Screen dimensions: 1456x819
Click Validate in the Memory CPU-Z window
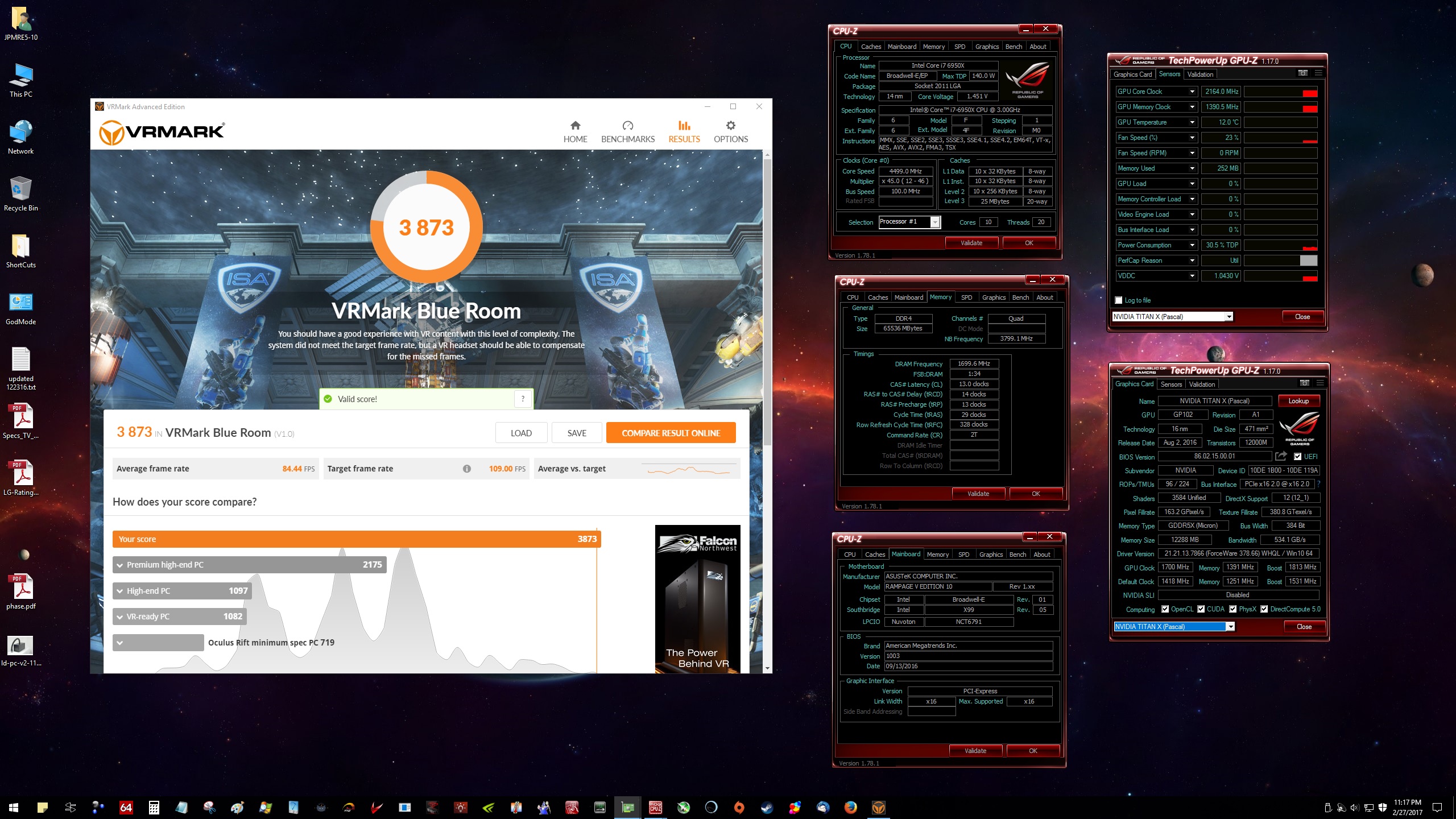coord(978,494)
